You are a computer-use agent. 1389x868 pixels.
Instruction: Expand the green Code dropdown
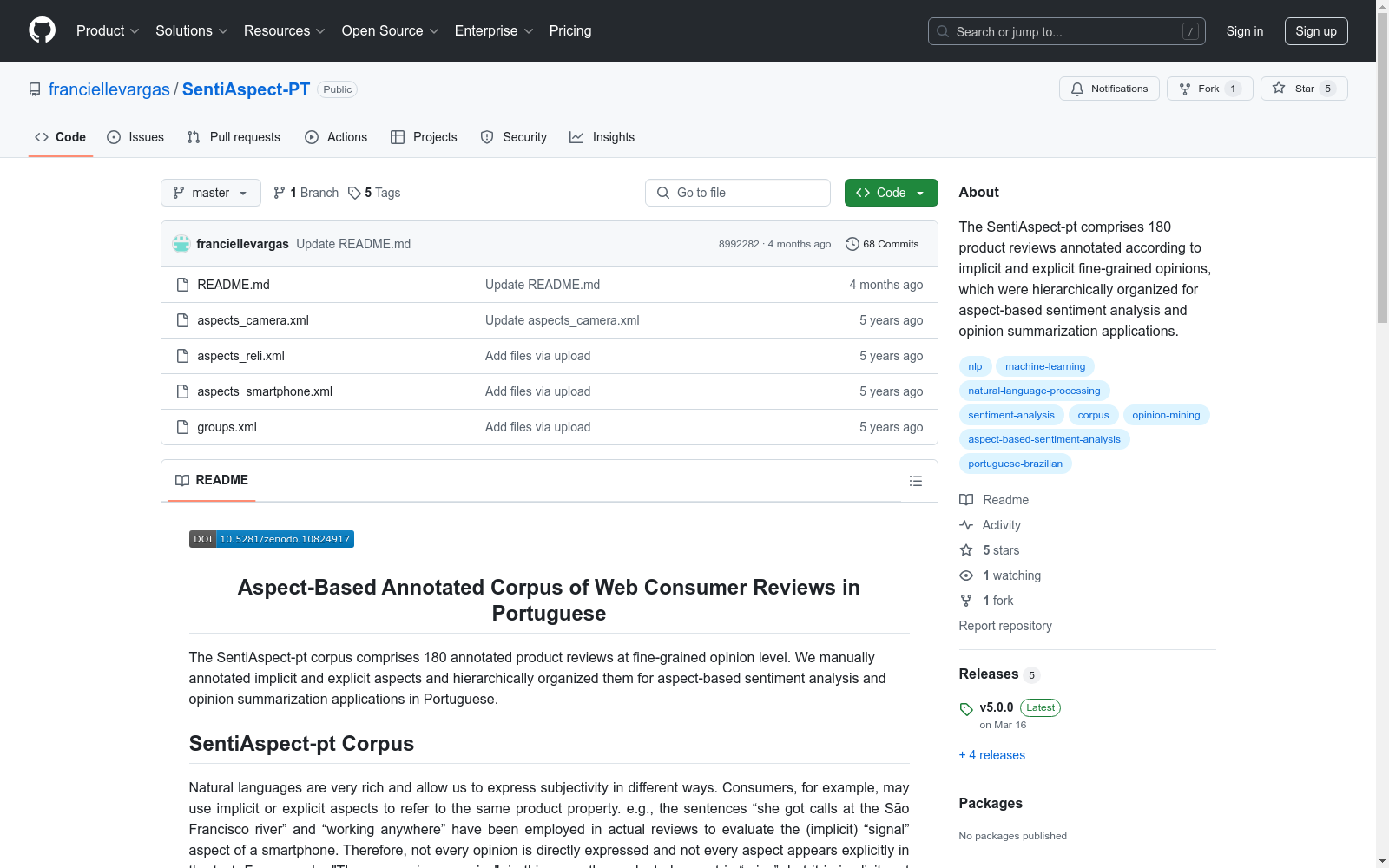[891, 193]
